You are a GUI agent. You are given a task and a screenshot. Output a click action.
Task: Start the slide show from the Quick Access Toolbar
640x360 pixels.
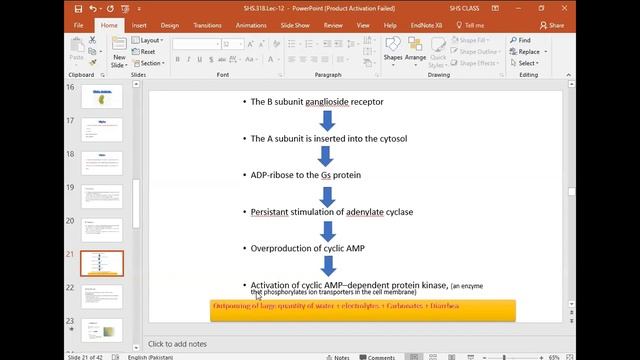pos(125,9)
